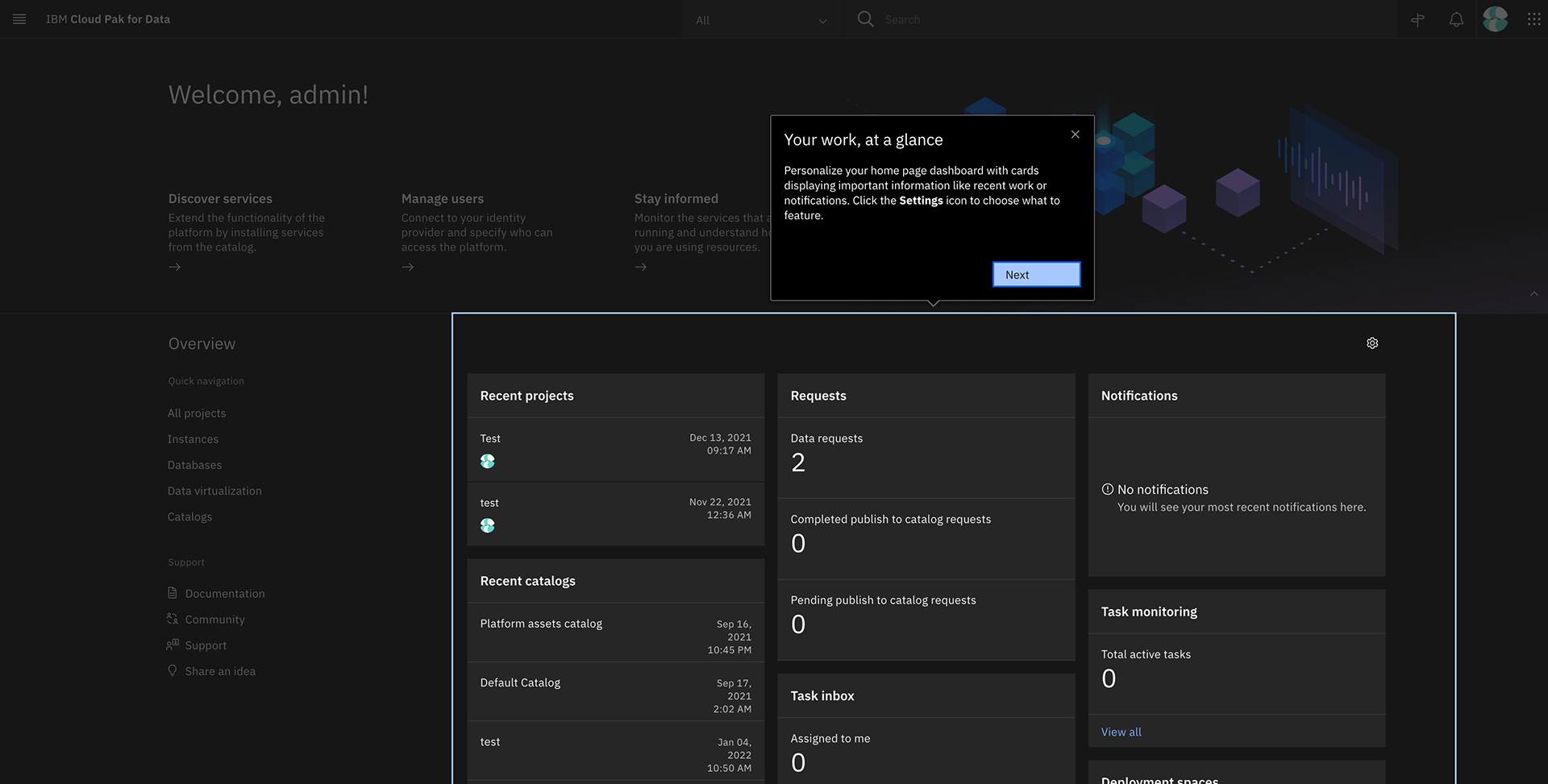Click the search magnifier icon
The width and height of the screenshot is (1548, 784).
click(x=865, y=19)
